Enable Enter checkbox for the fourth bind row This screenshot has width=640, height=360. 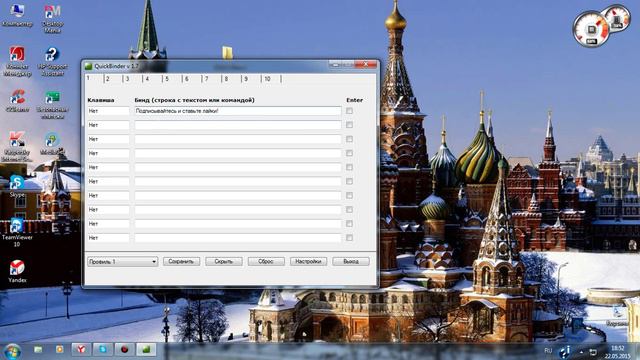(x=349, y=153)
